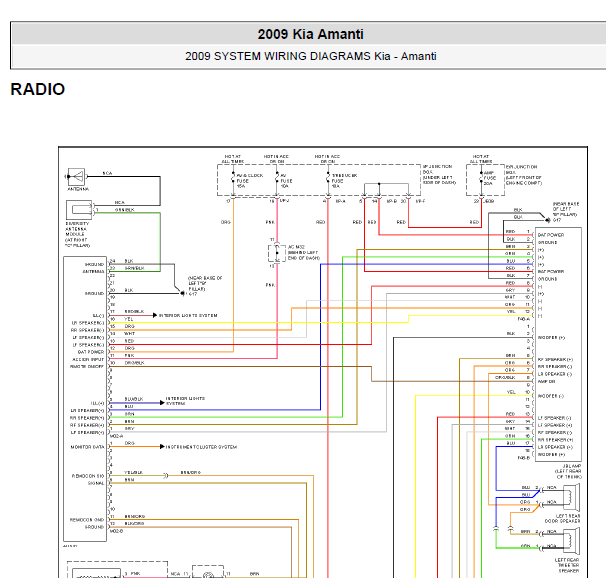606x578 pixels.
Task: Select the "2009 SYSTEM WIRING DIAGRAMS Kia - Amanti" subtitle
Action: click(311, 56)
